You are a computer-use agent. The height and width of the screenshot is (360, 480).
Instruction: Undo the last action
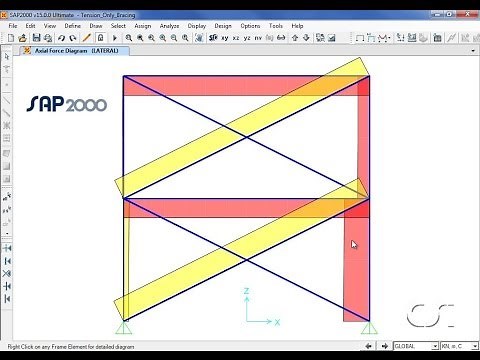[x=61, y=38]
